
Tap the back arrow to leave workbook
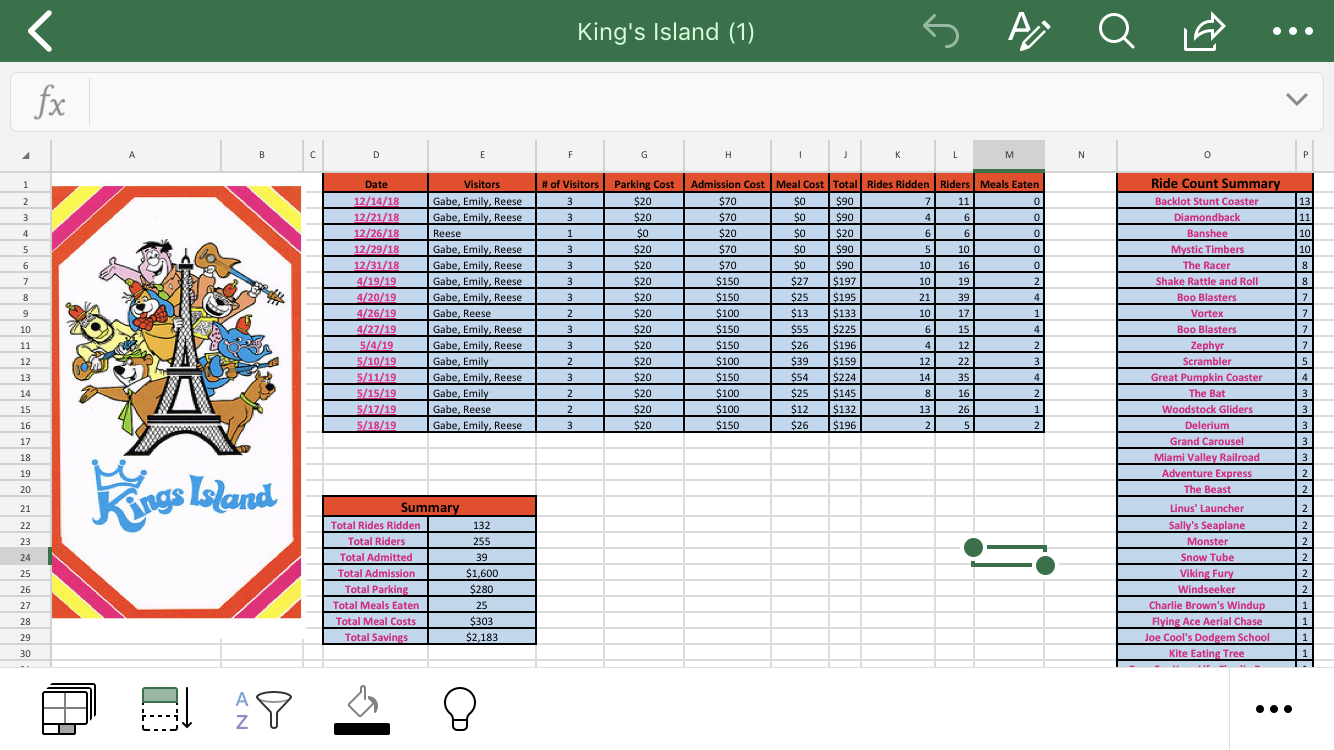coord(39,32)
